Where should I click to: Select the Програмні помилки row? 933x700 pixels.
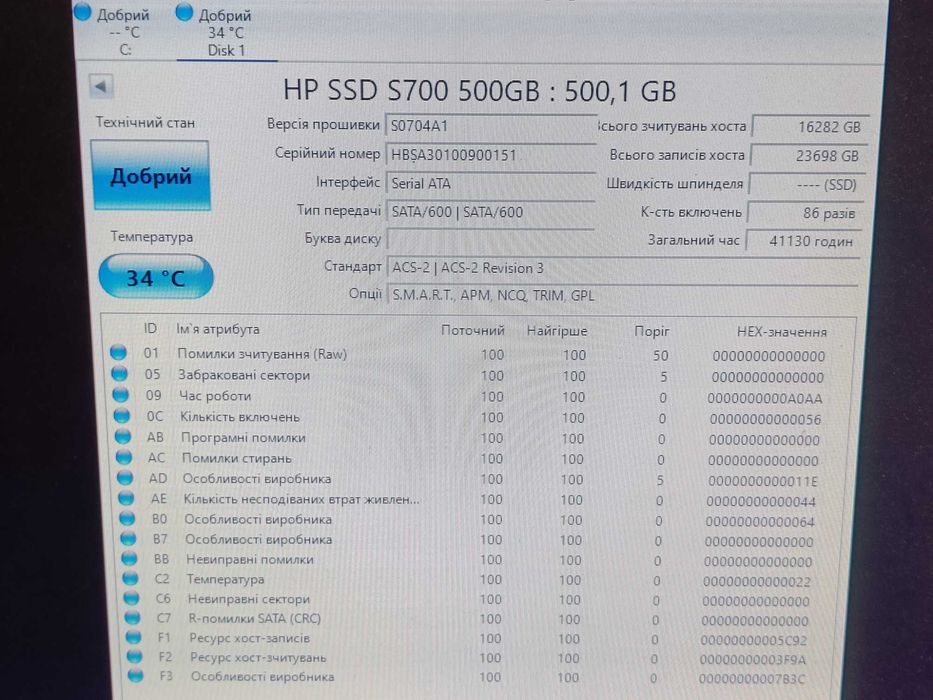tap(469, 438)
